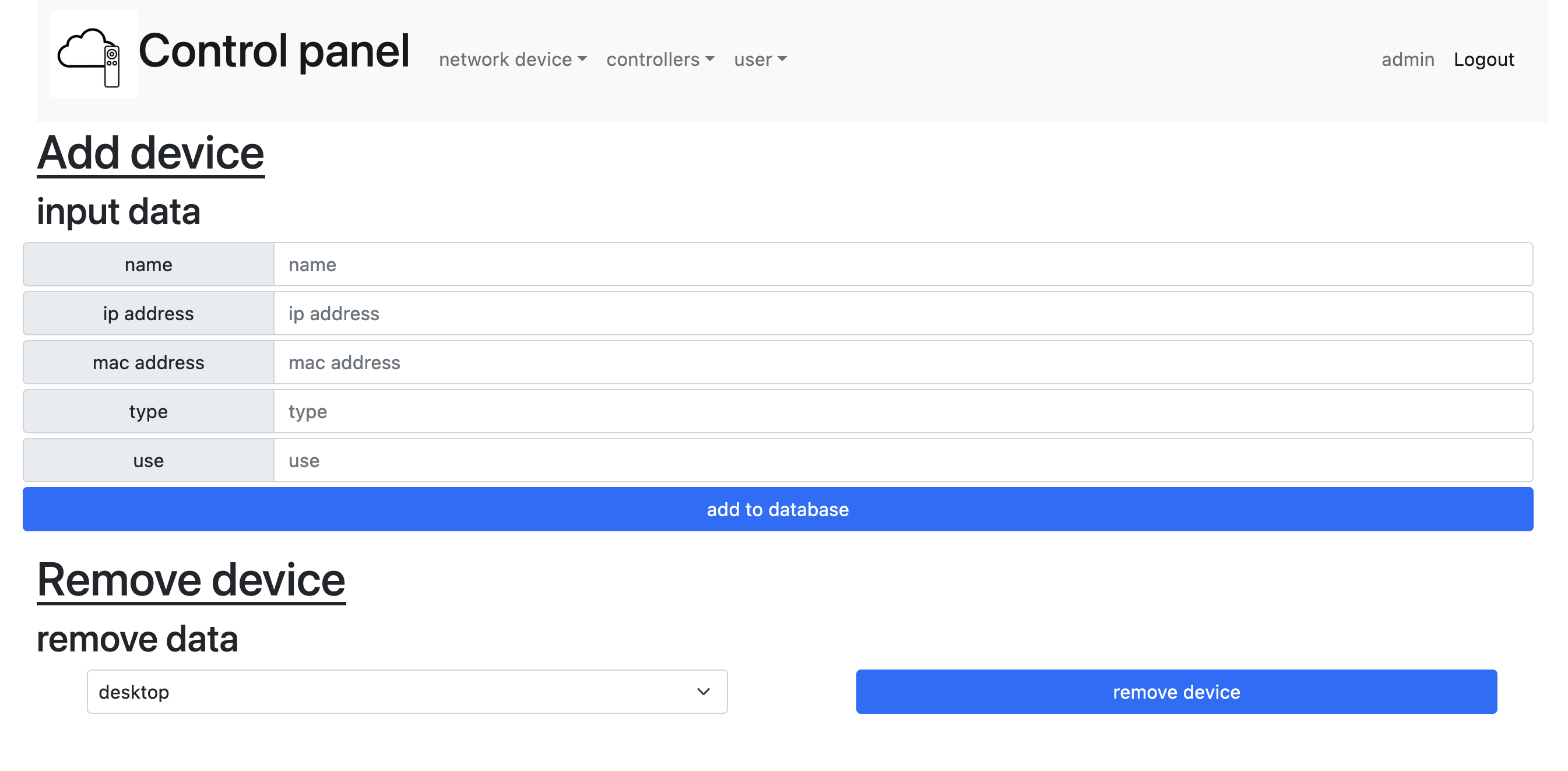The height and width of the screenshot is (771, 1568).
Task: Log out via the Logout link
Action: click(x=1483, y=59)
